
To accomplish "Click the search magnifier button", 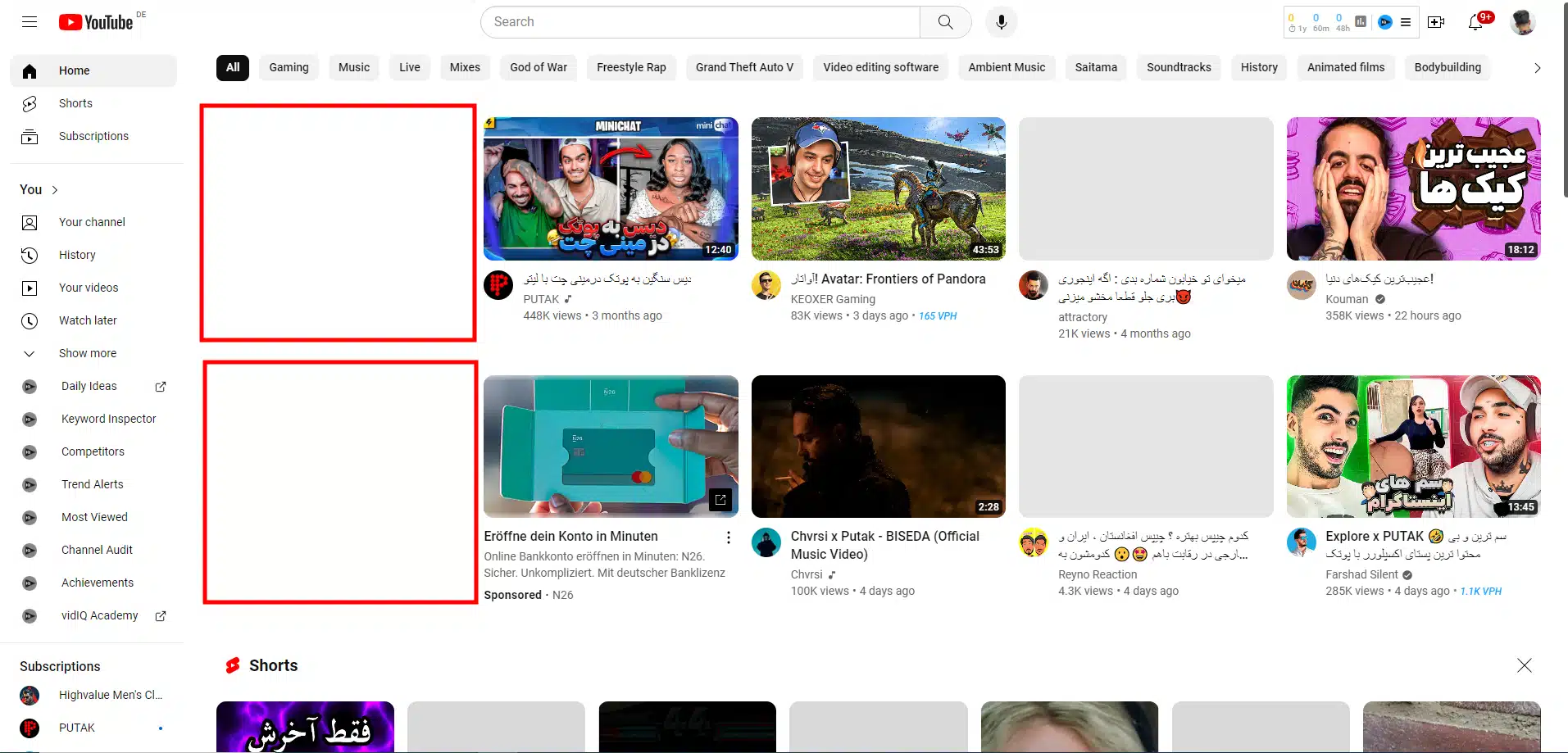I will tap(945, 22).
